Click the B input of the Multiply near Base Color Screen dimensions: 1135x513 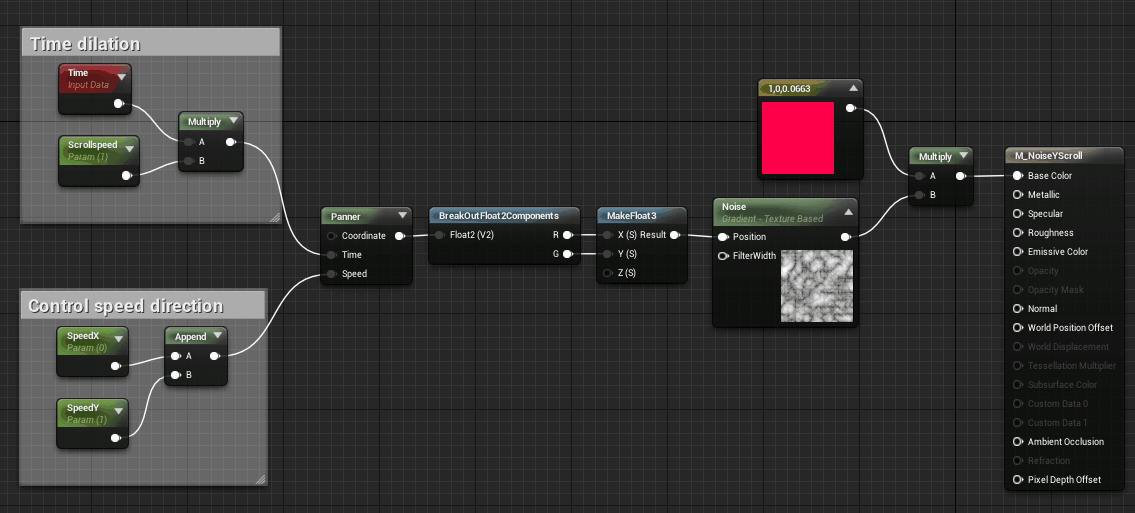[919, 195]
